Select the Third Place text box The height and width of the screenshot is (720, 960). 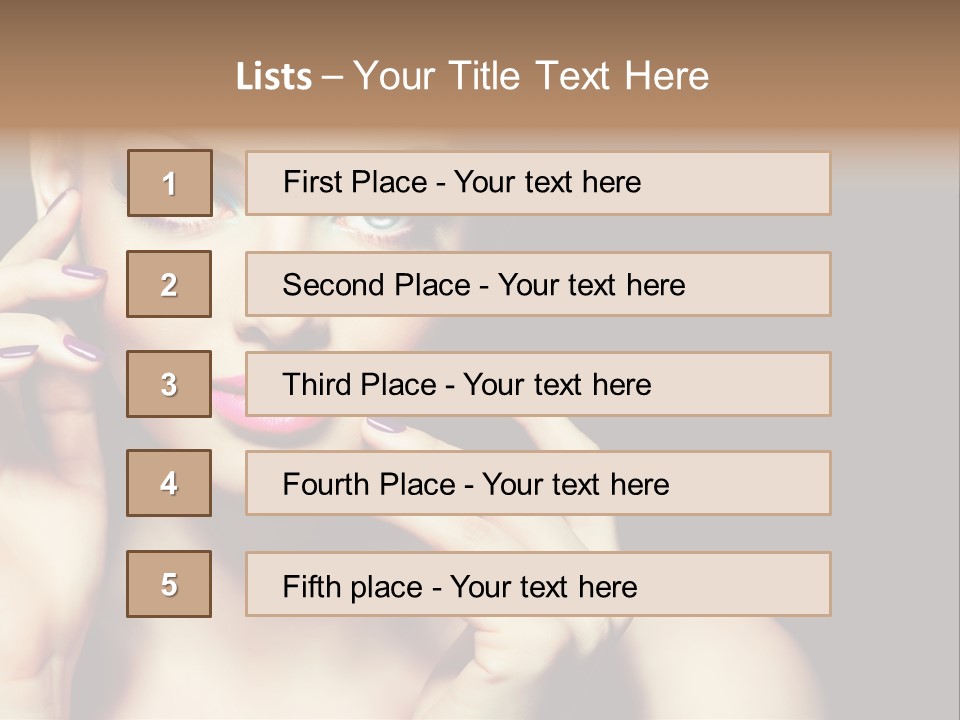point(538,384)
